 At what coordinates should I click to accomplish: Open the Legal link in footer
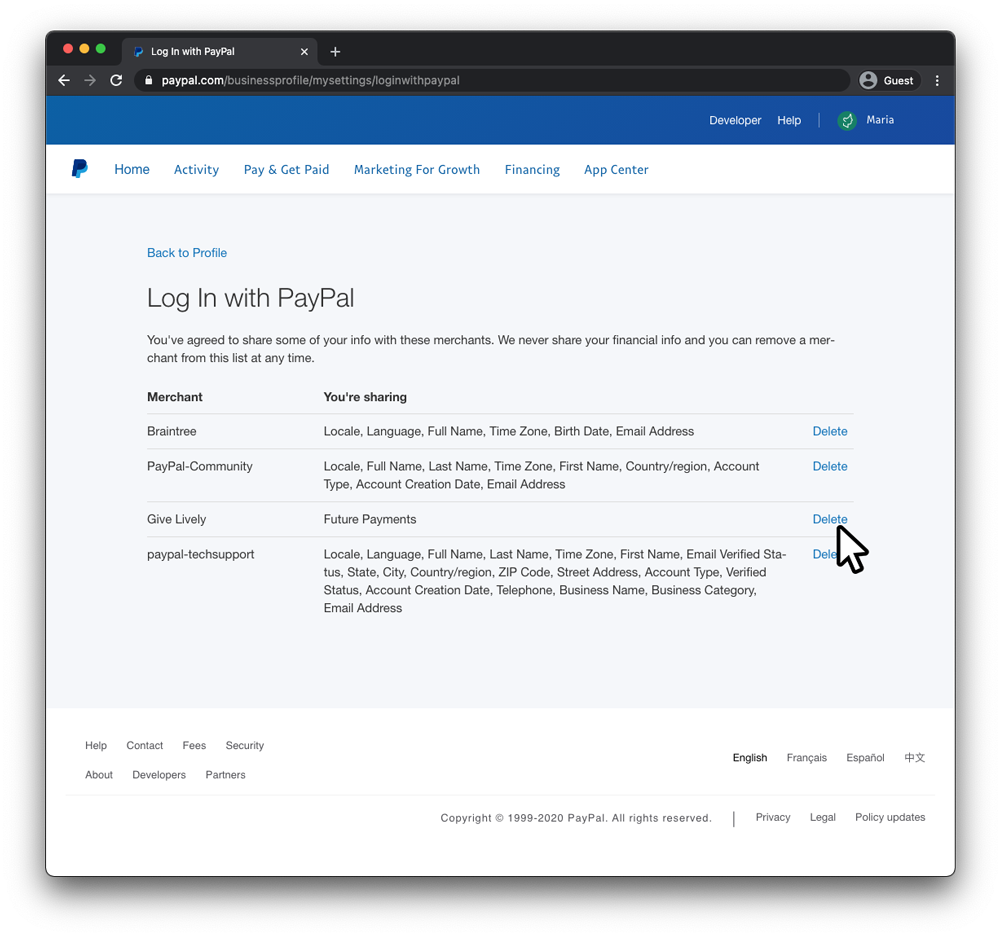(823, 817)
